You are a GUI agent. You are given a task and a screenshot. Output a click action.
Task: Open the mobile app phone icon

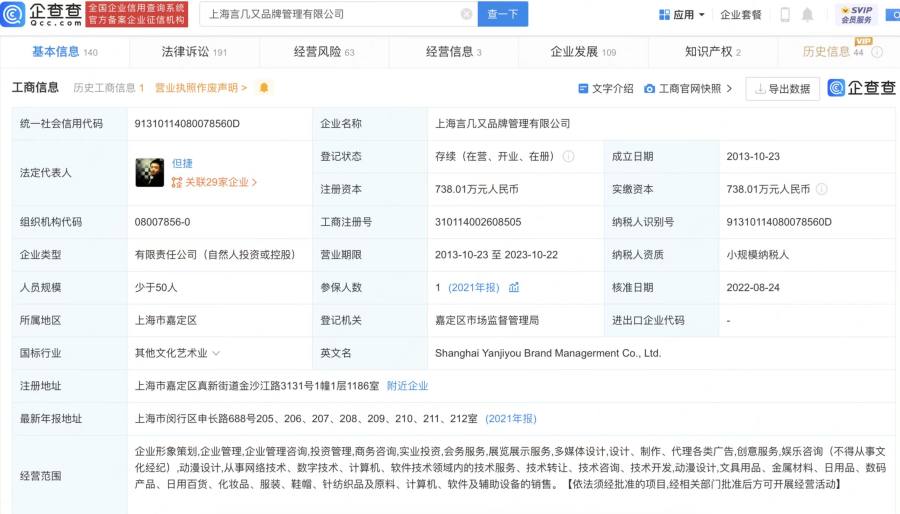tap(785, 15)
